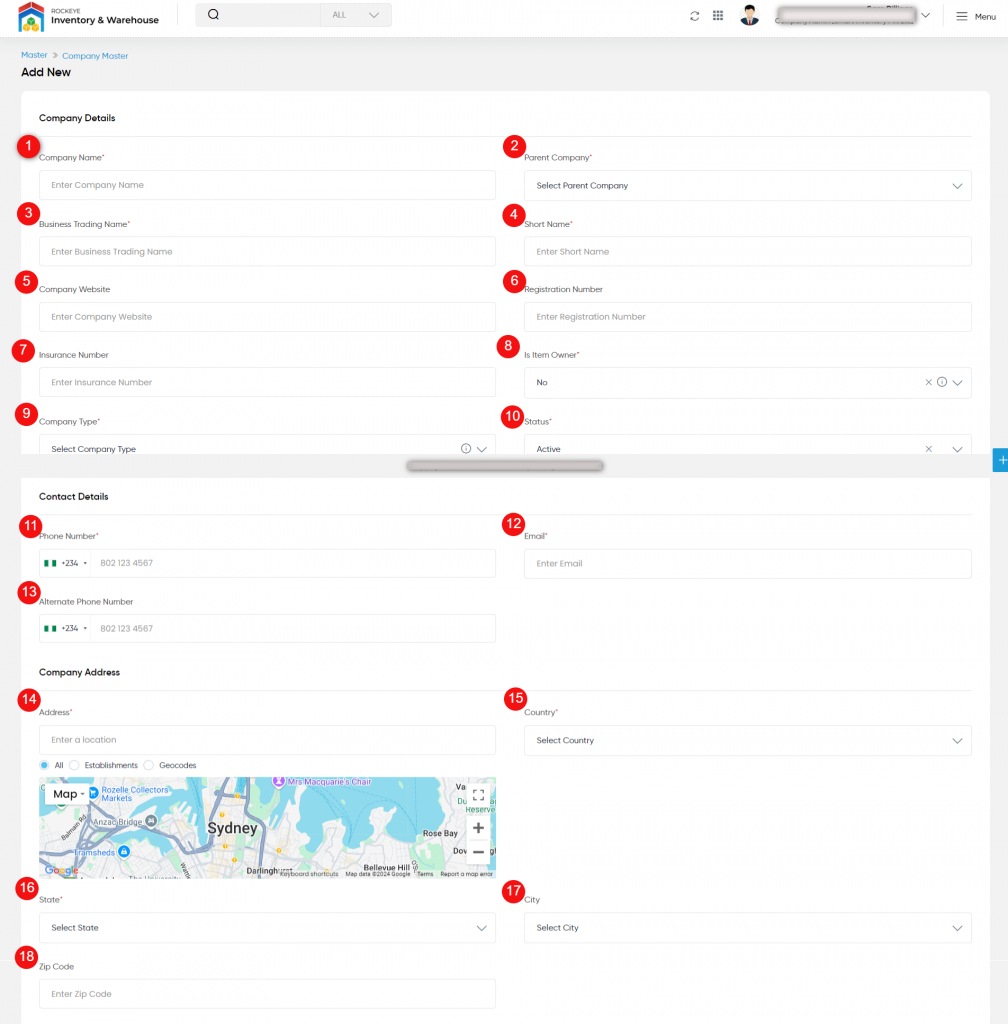Focus the Company Name field
Image resolution: width=1008 pixels, height=1024 pixels.
click(x=267, y=185)
